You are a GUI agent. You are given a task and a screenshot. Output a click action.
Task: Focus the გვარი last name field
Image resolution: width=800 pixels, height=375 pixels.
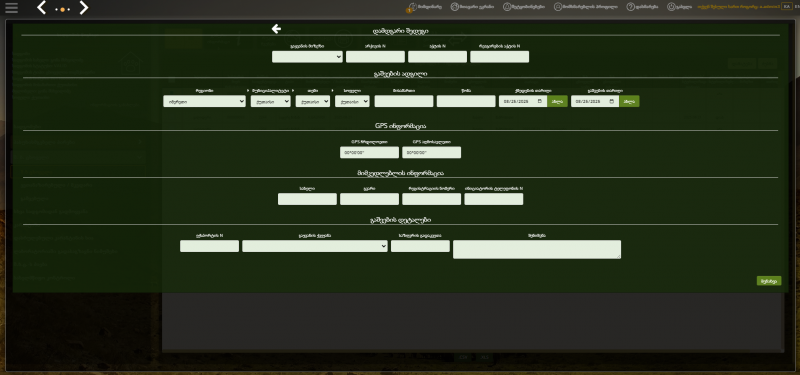tap(369, 199)
